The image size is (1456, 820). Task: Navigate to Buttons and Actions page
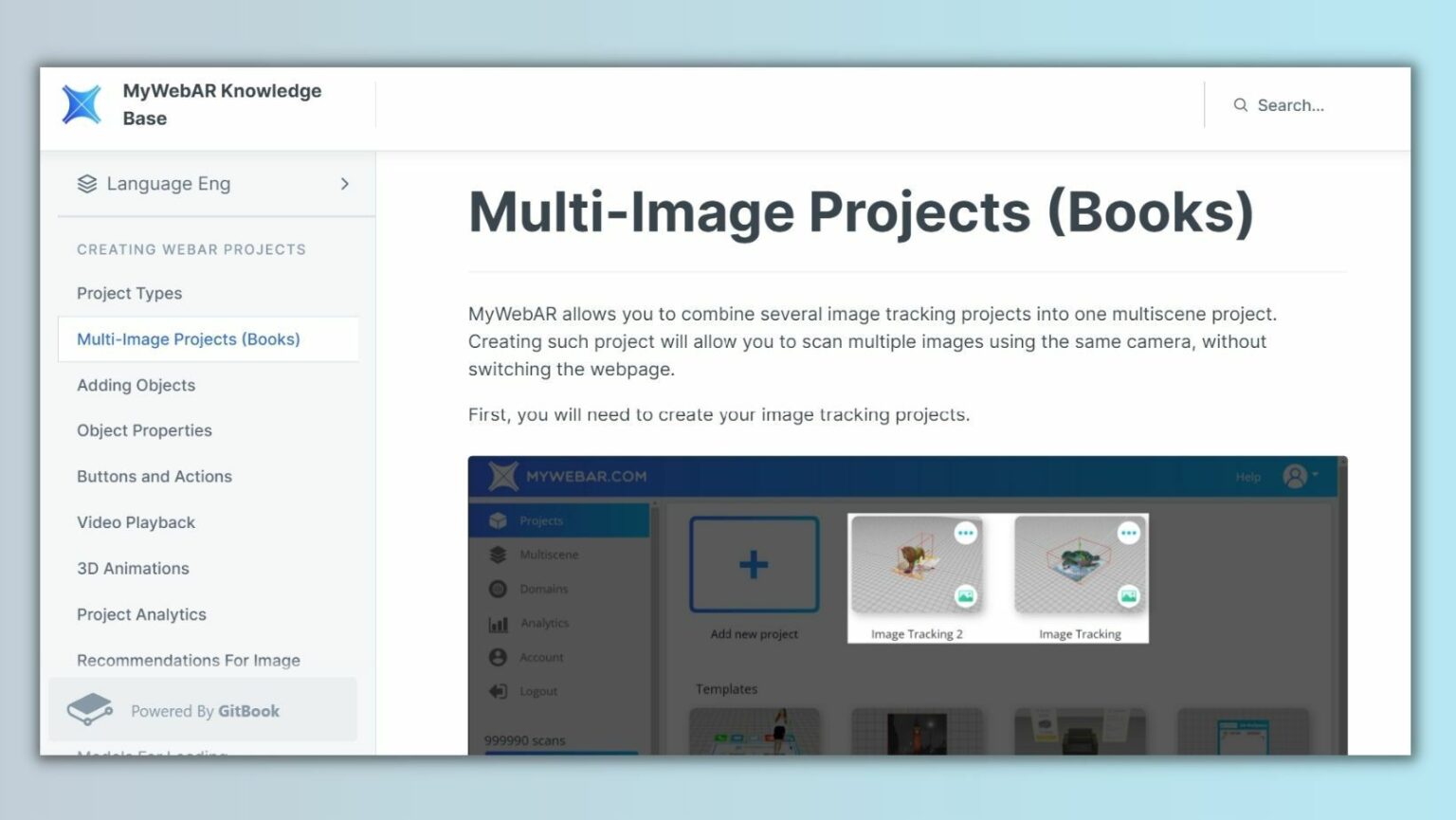[x=155, y=477]
